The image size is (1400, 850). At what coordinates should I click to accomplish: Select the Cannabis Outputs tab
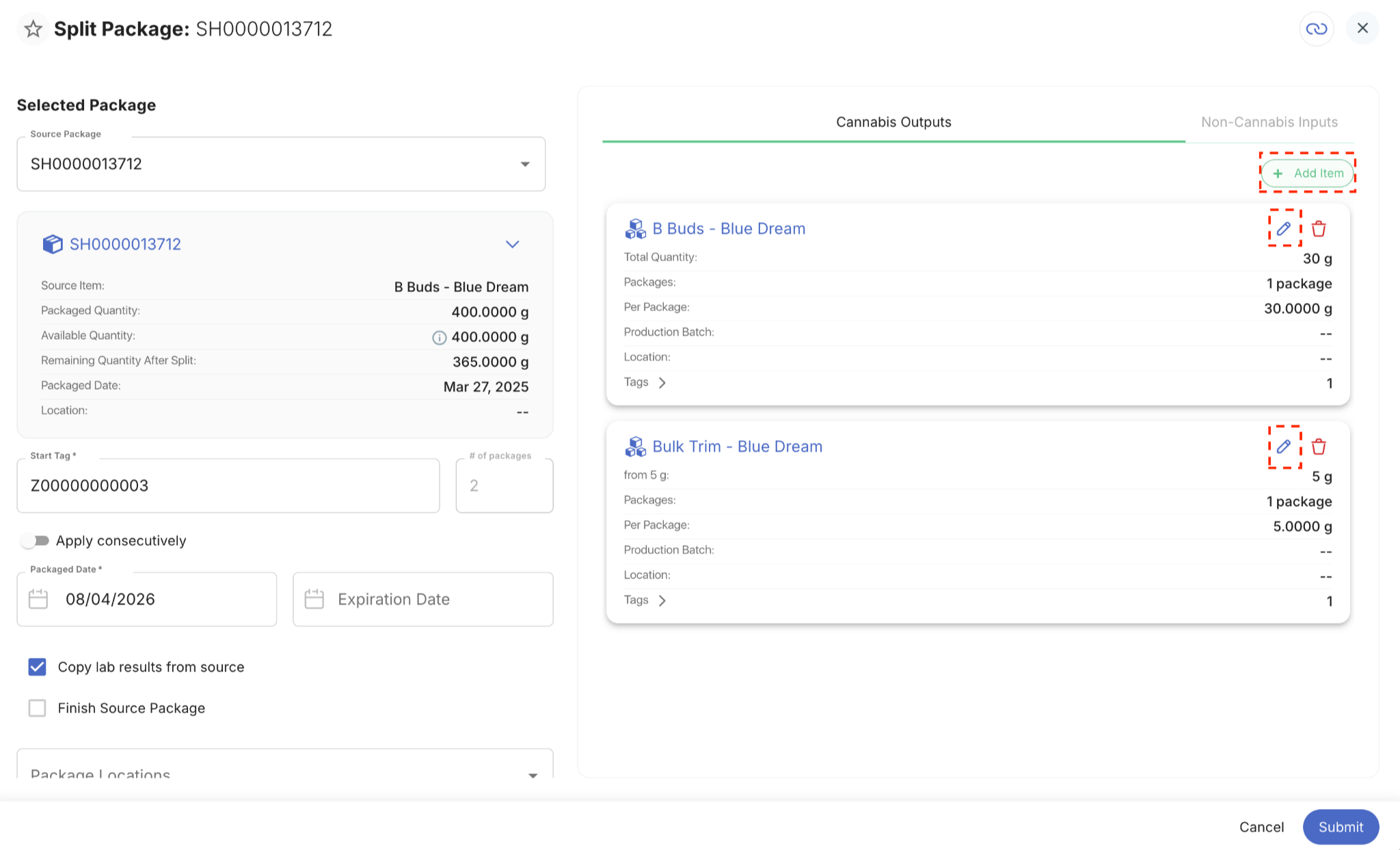[x=893, y=122]
